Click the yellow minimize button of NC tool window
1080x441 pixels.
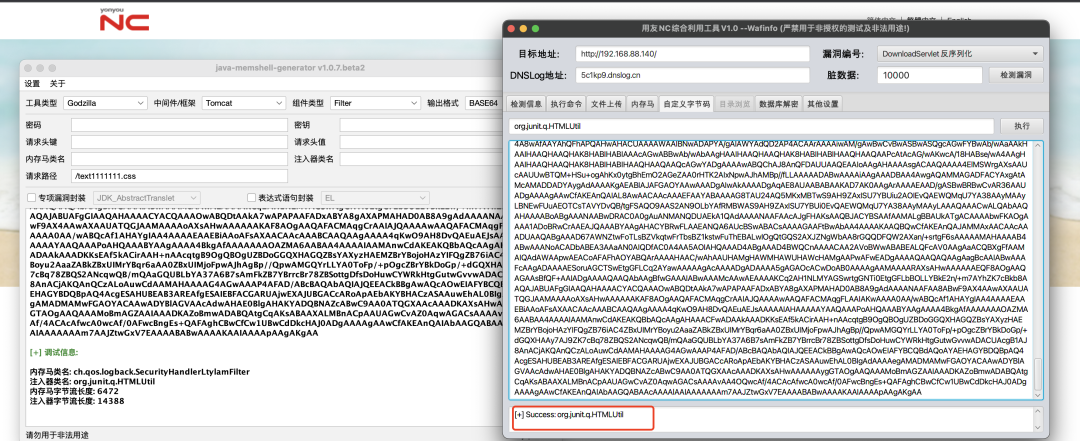click(x=523, y=28)
